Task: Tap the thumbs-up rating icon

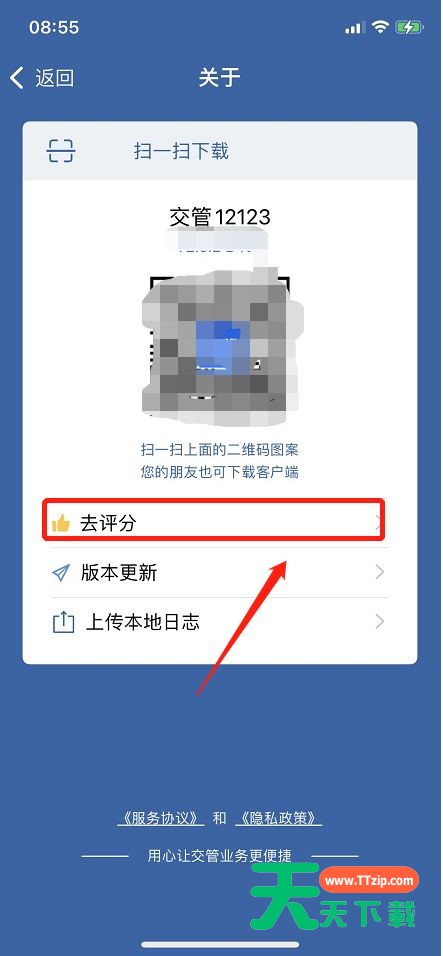Action: (61, 523)
